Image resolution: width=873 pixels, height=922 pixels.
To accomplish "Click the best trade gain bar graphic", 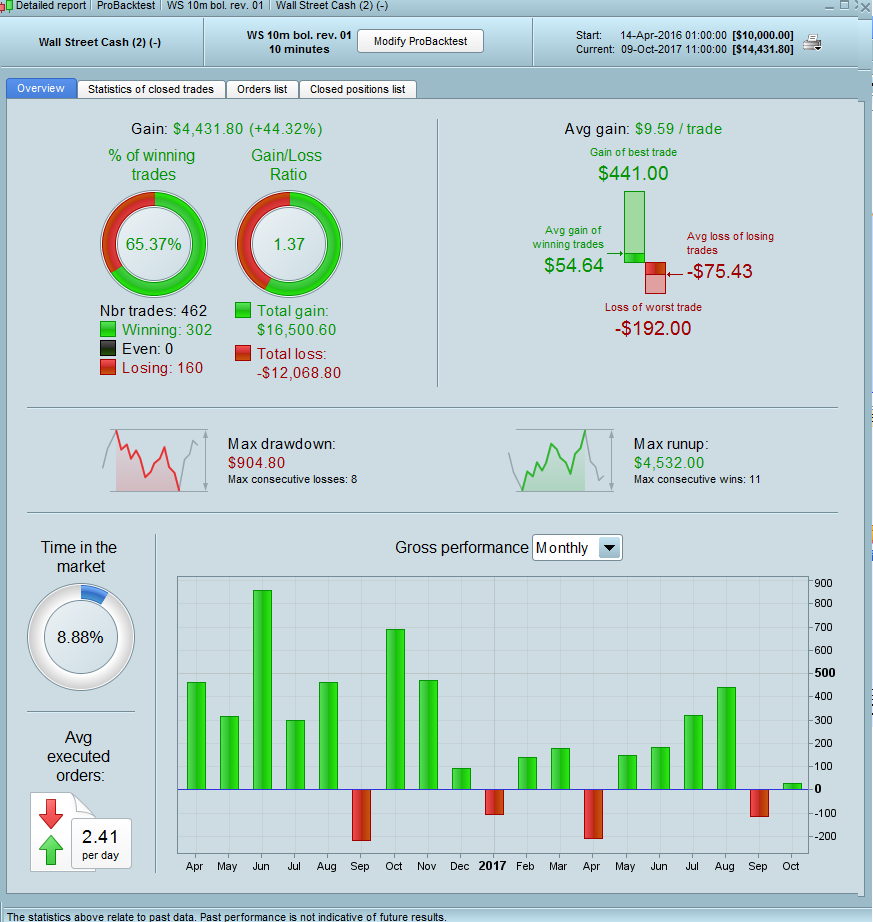I will click(x=634, y=227).
